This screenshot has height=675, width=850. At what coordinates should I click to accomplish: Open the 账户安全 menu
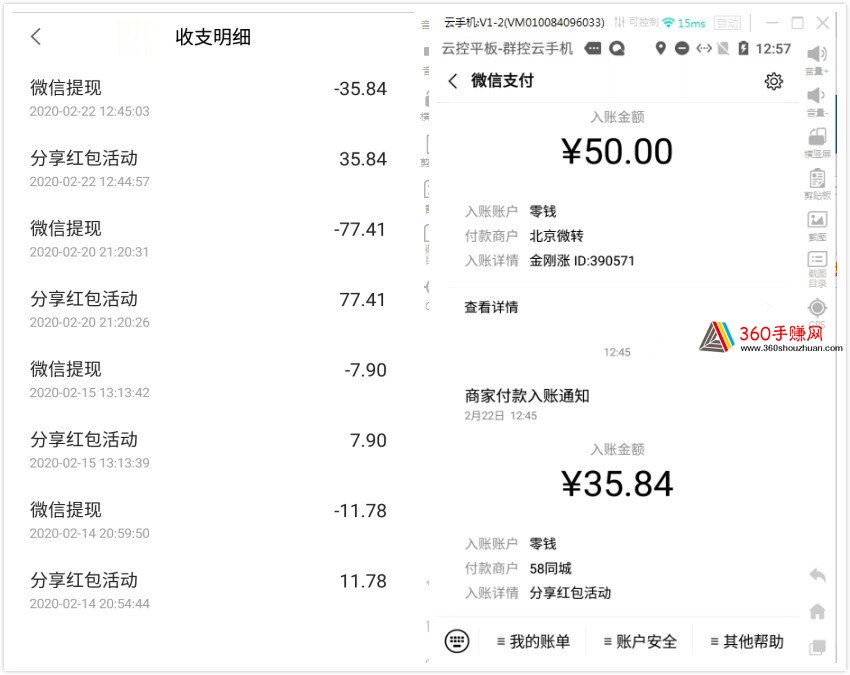tap(641, 642)
